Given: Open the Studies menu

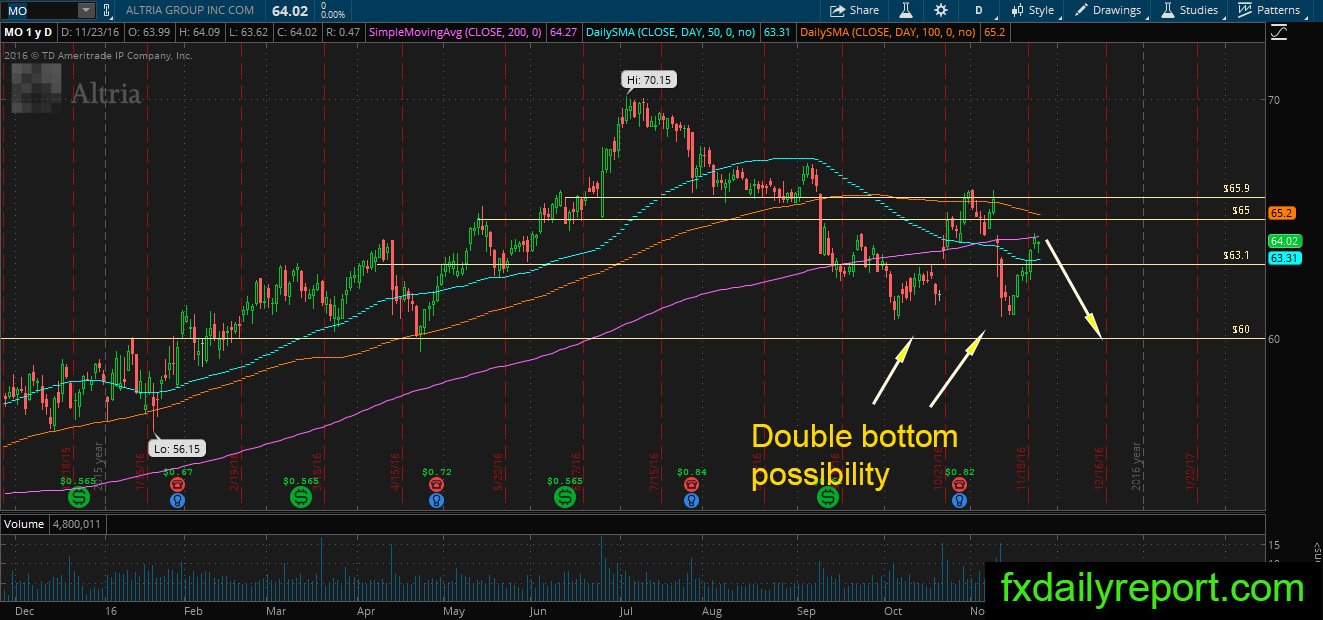Looking at the screenshot, I should point(1190,10).
